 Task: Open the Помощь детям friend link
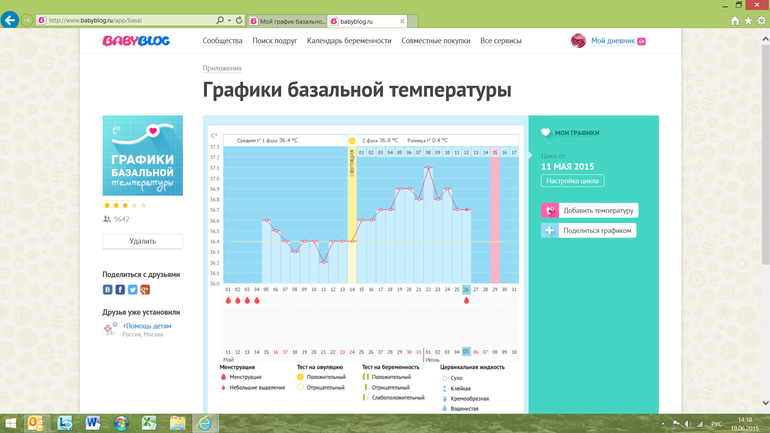click(147, 326)
